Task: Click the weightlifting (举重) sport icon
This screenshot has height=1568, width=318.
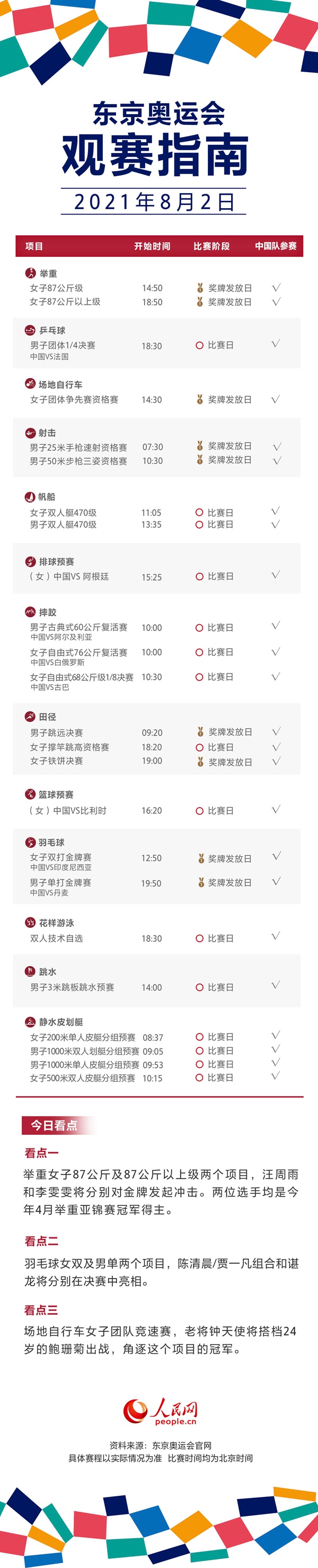Action: click(30, 273)
